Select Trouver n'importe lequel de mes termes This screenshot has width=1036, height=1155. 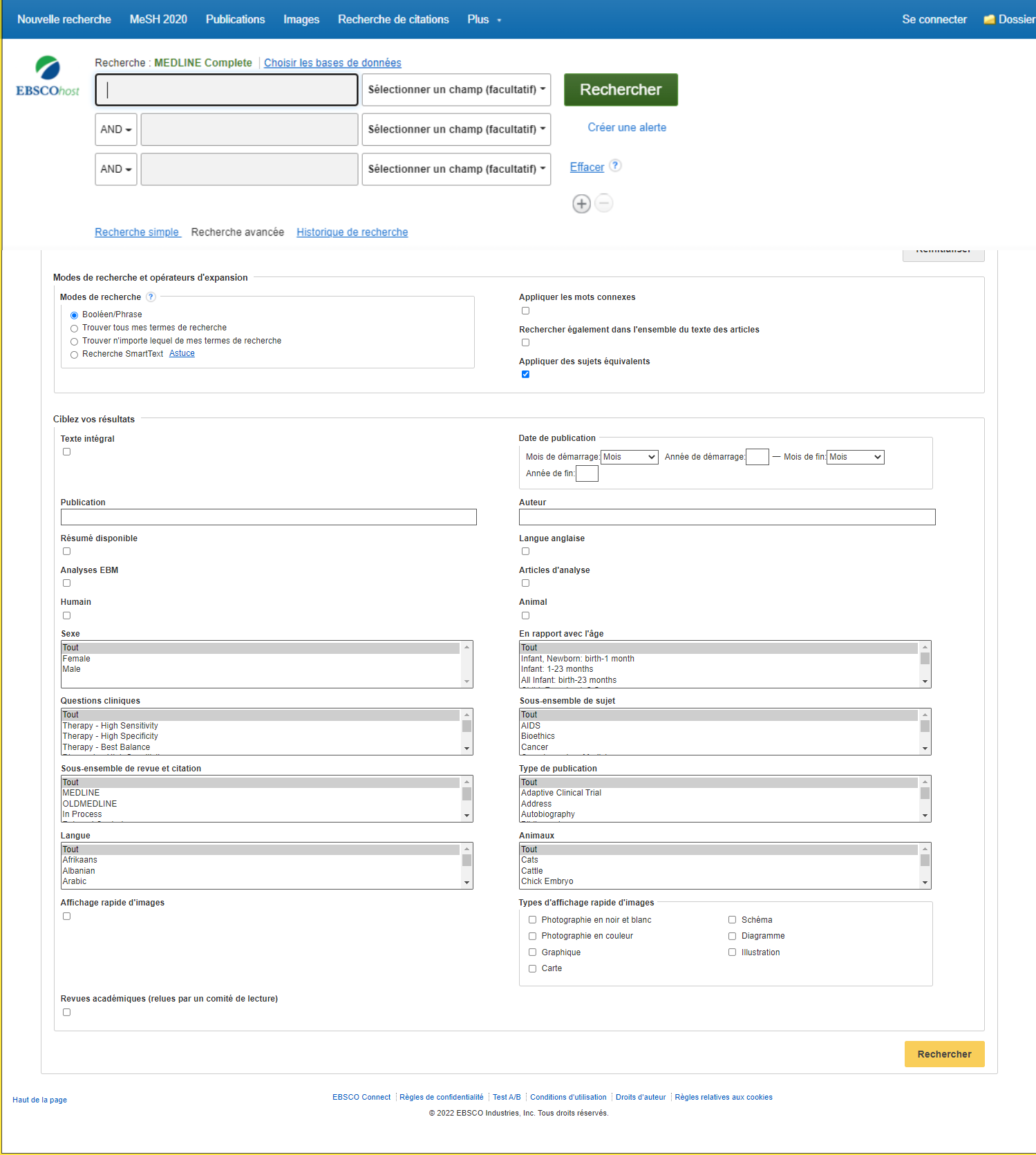[74, 341]
